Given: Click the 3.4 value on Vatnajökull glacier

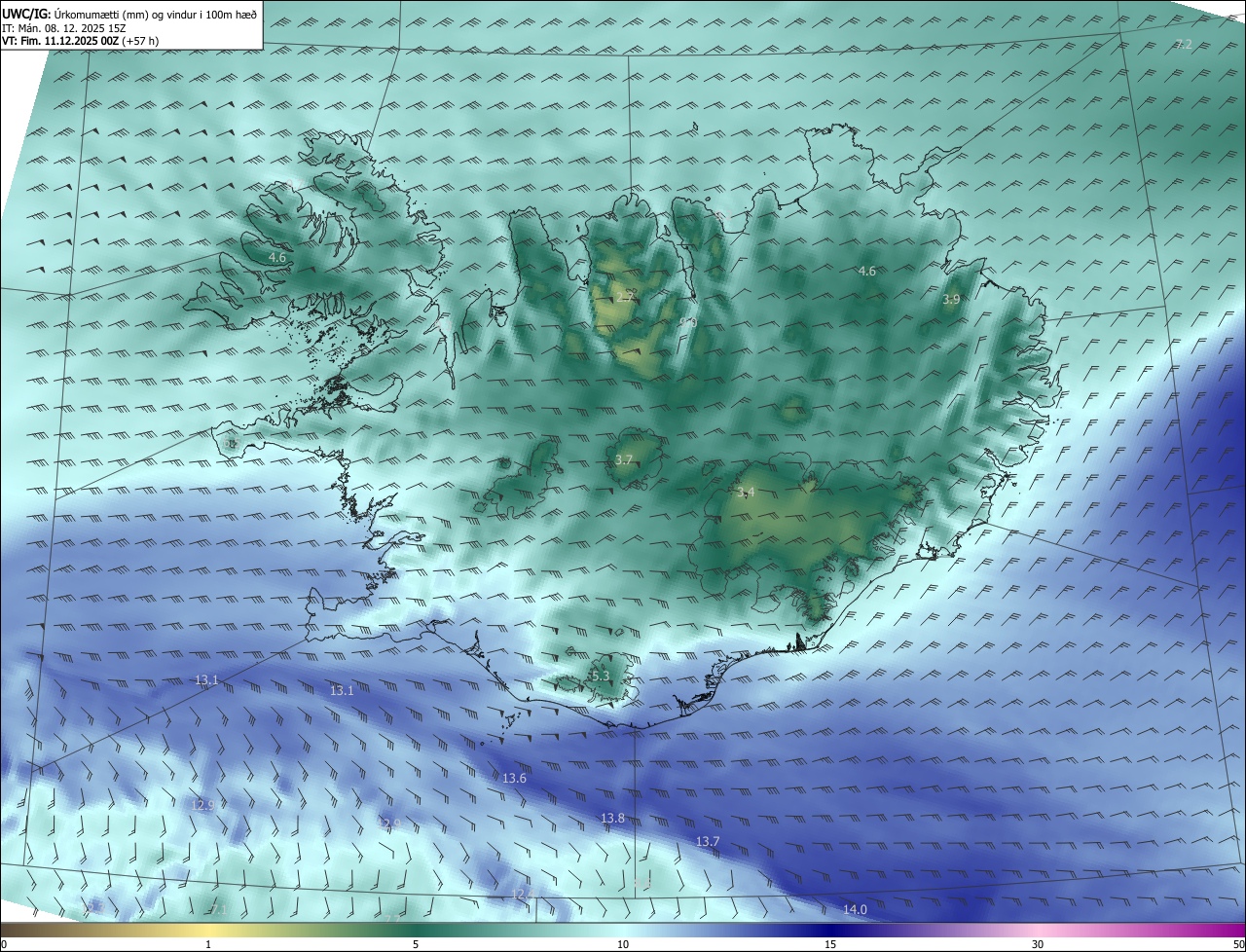Looking at the screenshot, I should (746, 493).
